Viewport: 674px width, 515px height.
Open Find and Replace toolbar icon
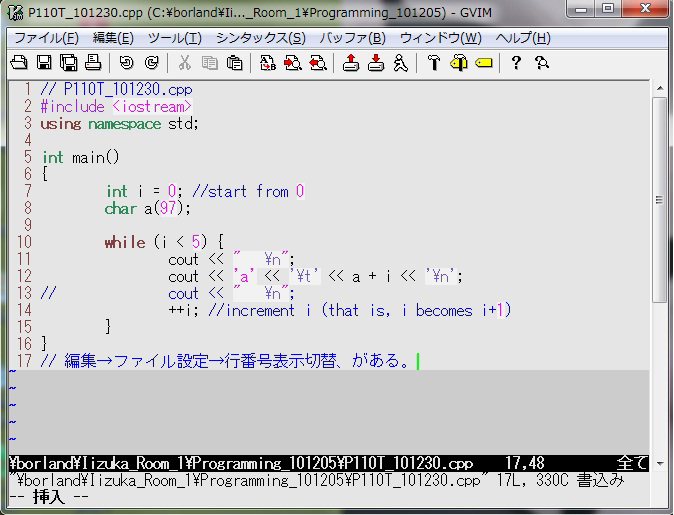268,63
